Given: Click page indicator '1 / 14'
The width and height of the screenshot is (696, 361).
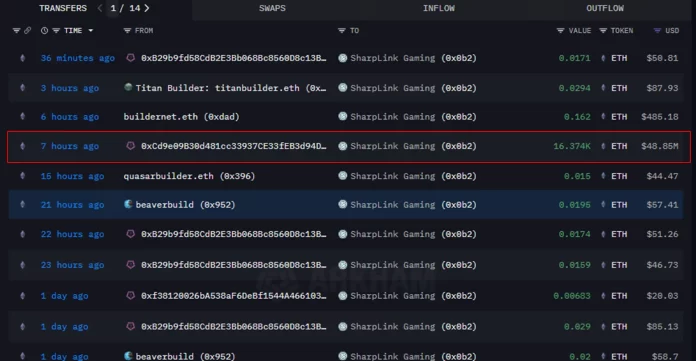Looking at the screenshot, I should [125, 8].
